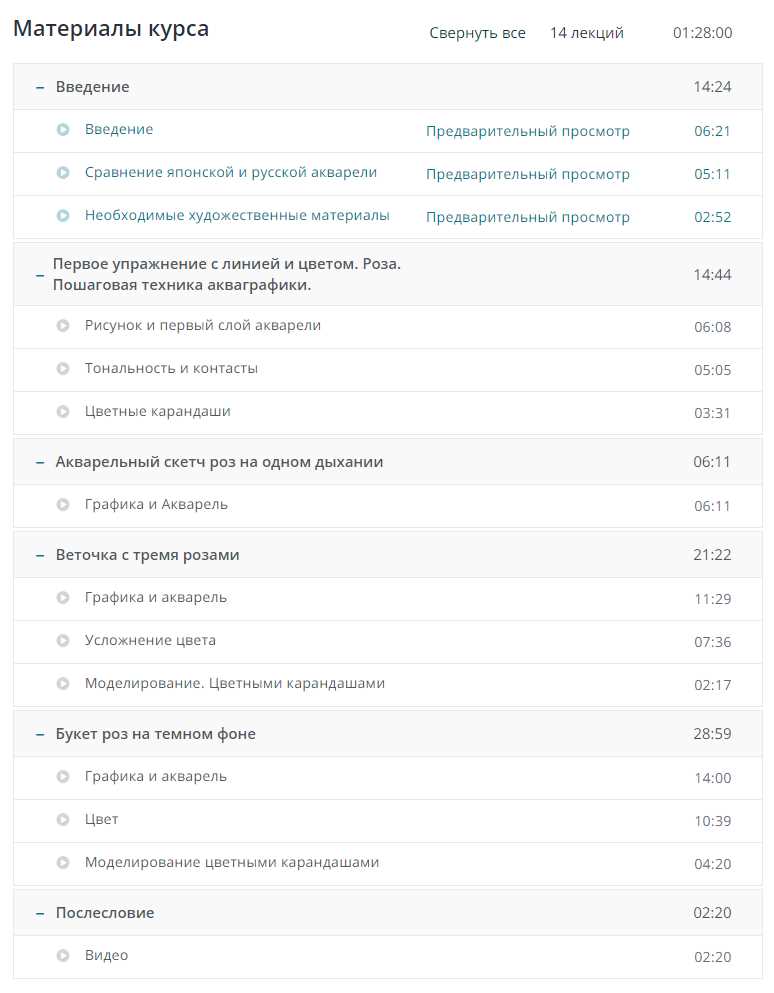Click play icon next to "Тональность и контасты"
The image size is (774, 993).
coord(63,369)
